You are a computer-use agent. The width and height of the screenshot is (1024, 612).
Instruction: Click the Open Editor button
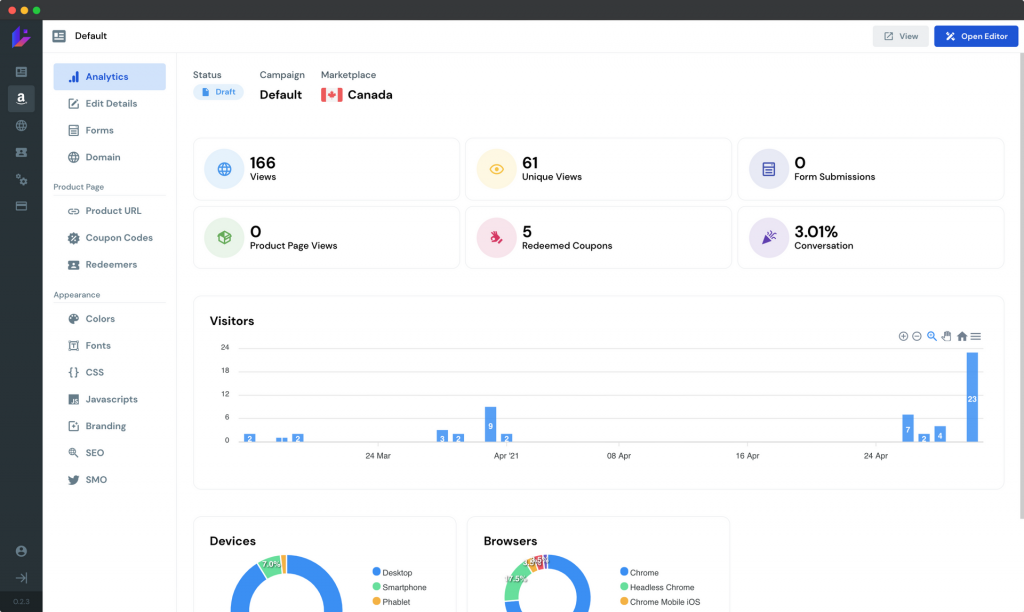[x=976, y=36]
